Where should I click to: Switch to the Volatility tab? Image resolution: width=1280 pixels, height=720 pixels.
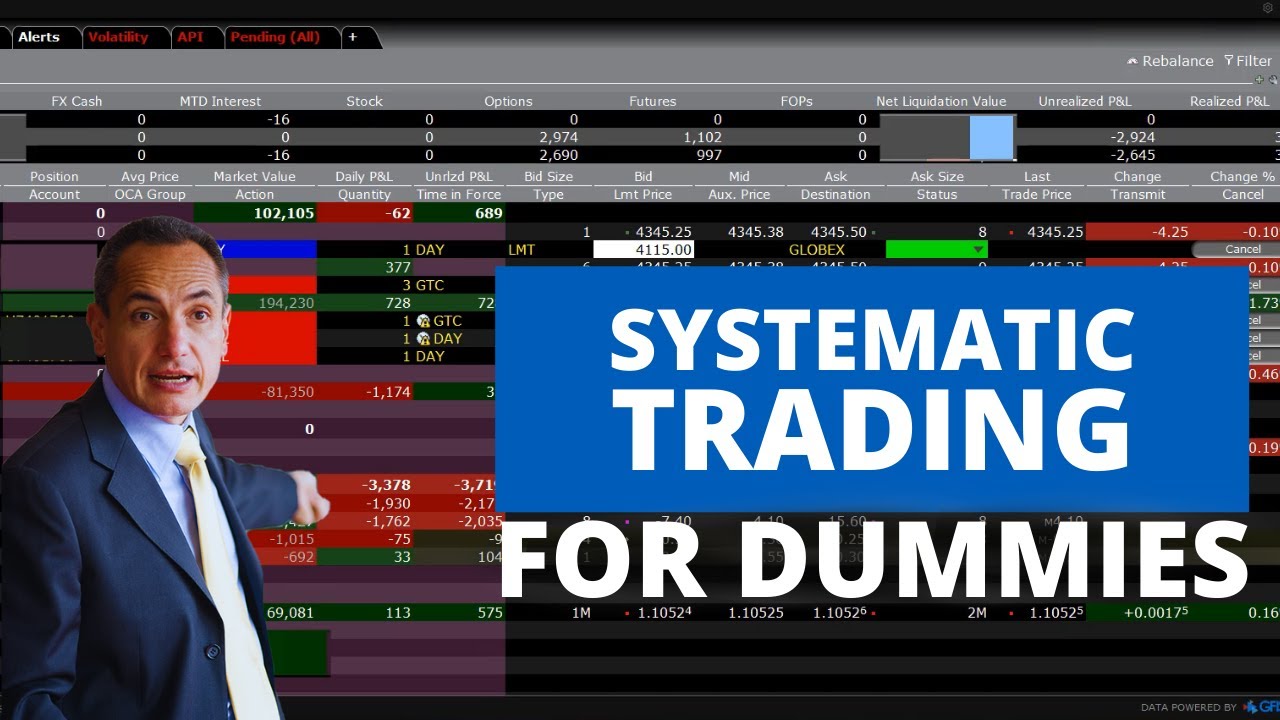tap(118, 37)
